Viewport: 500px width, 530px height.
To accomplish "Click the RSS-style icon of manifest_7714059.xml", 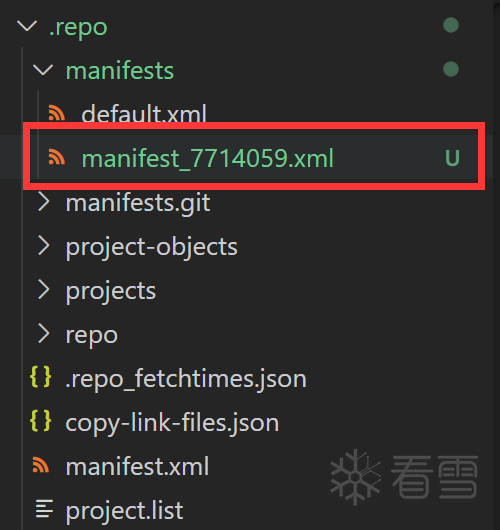I will pyautogui.click(x=56, y=157).
